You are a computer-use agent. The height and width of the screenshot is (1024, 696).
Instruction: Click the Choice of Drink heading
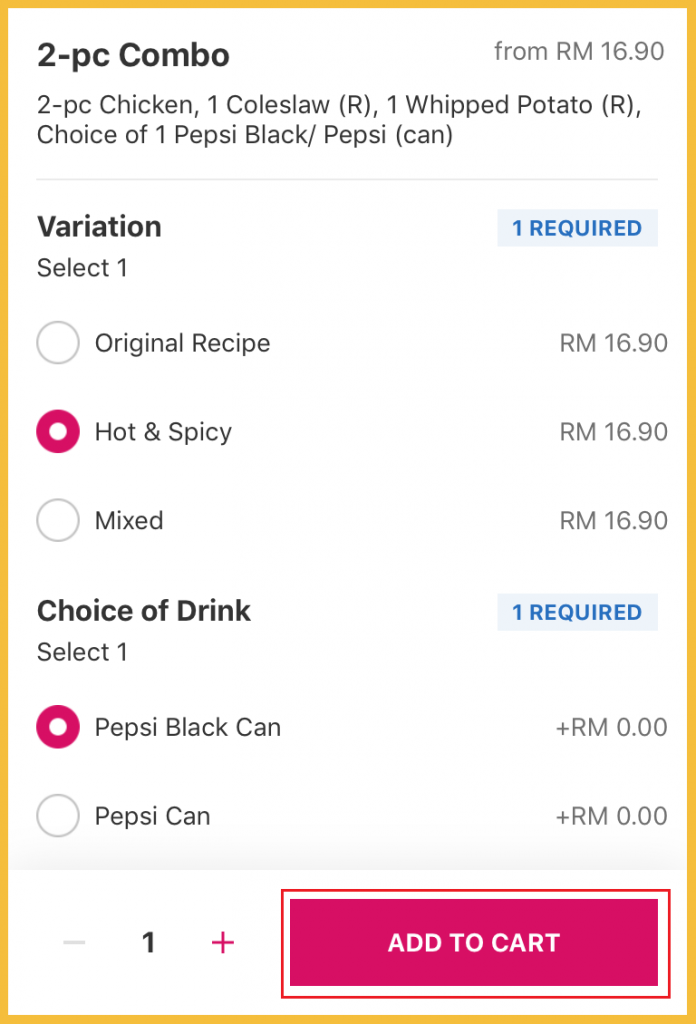(144, 611)
